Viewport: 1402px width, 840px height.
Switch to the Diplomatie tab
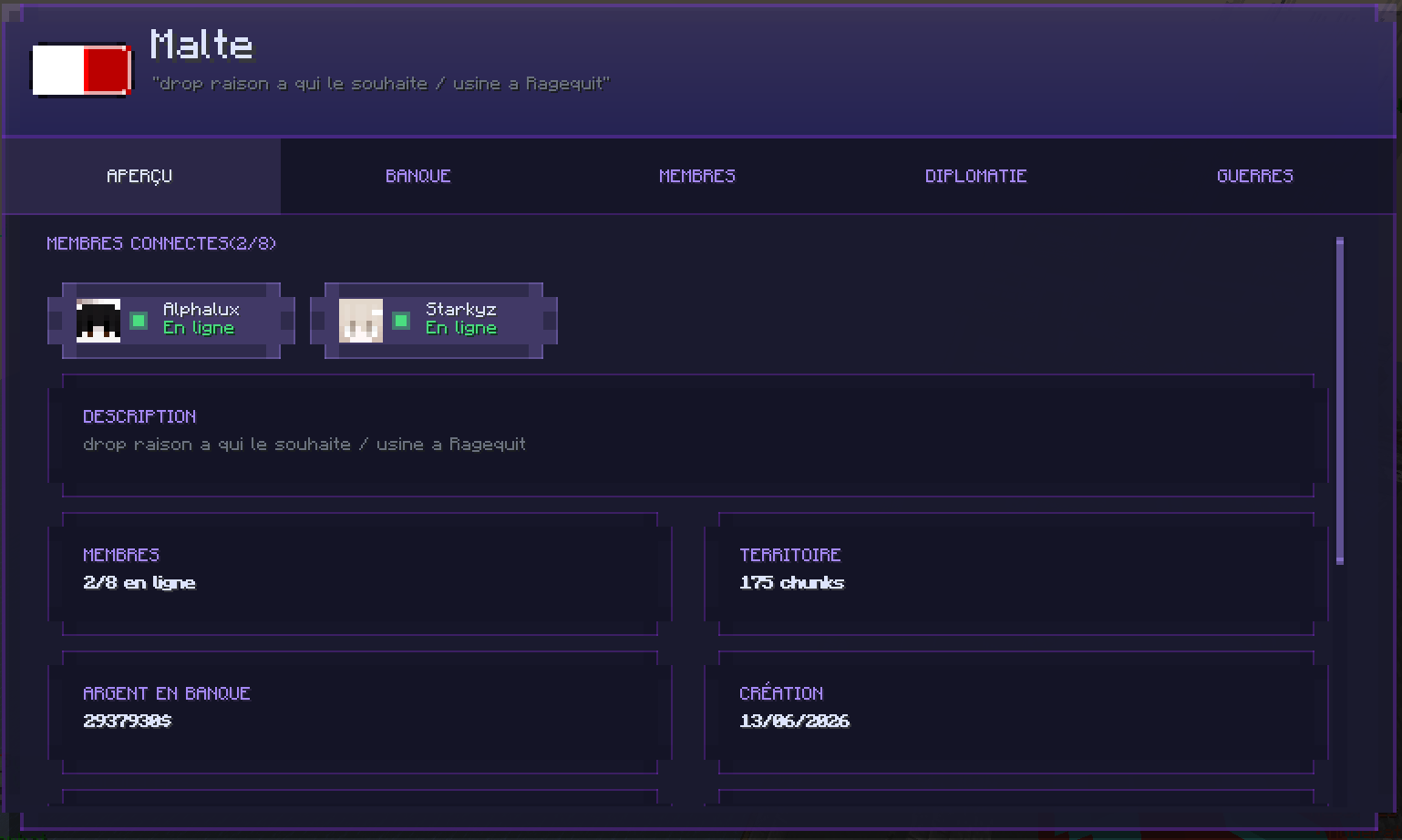click(x=976, y=176)
